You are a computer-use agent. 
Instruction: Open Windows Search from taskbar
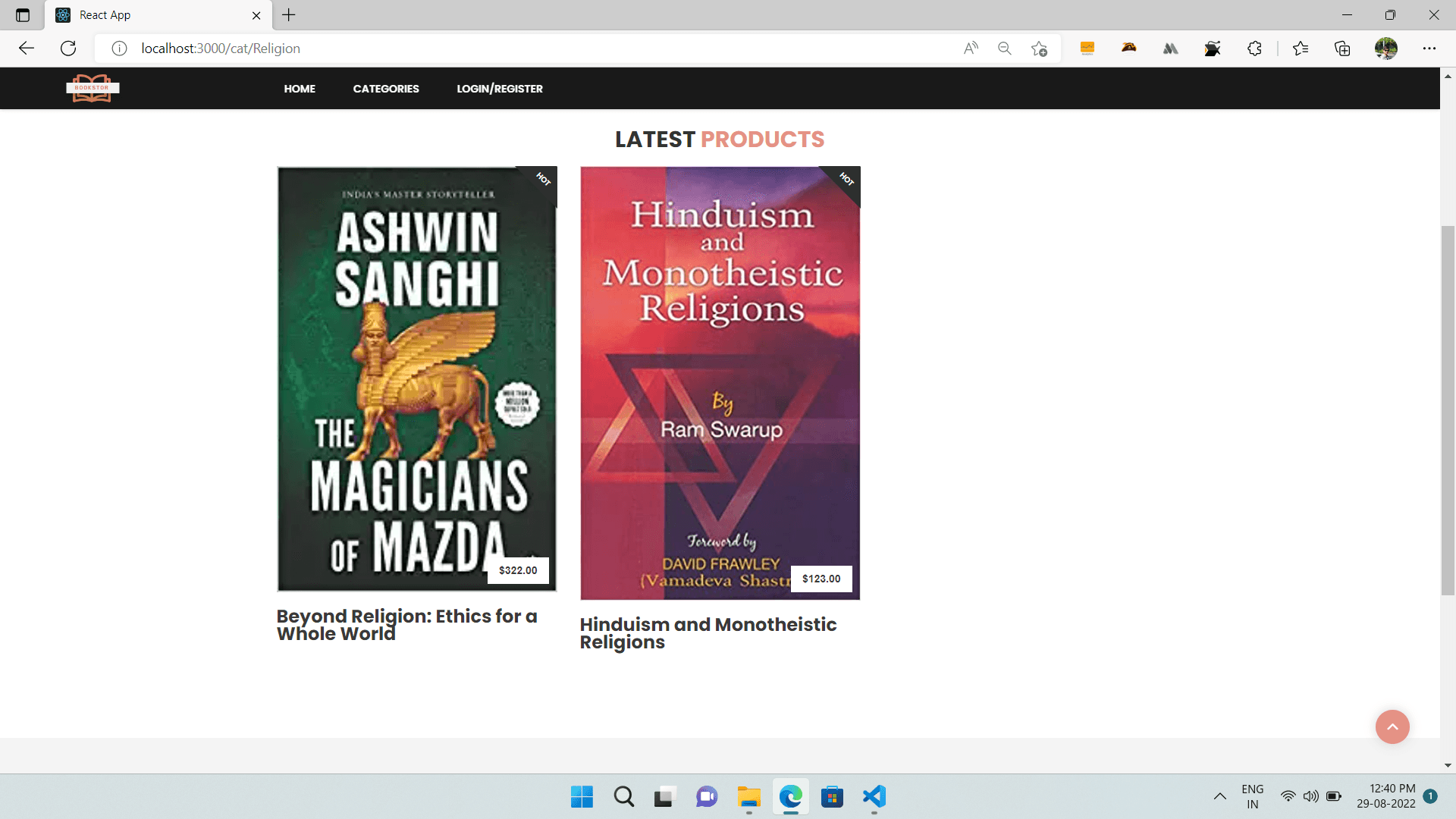pyautogui.click(x=623, y=797)
